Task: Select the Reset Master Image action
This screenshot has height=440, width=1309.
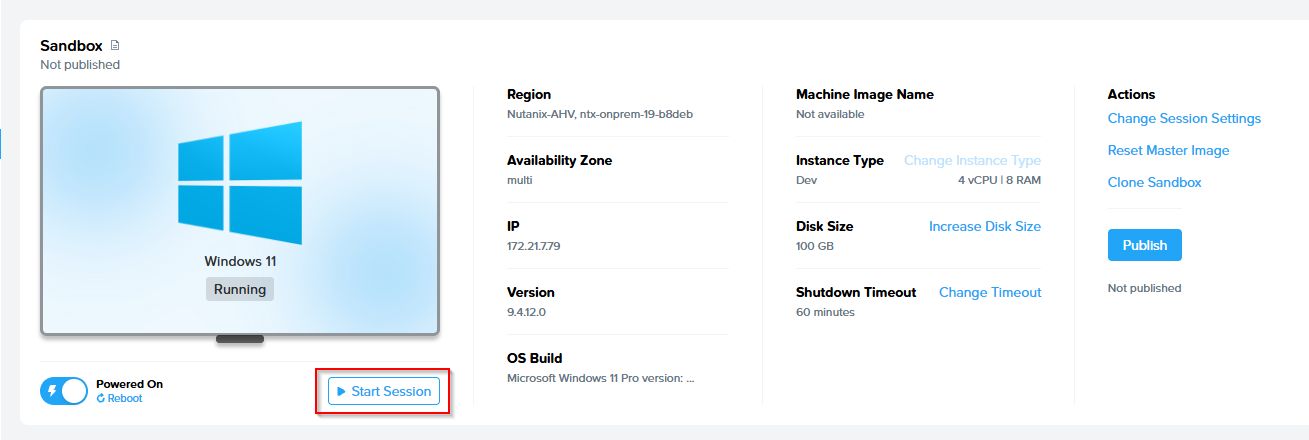Action: click(x=1168, y=150)
